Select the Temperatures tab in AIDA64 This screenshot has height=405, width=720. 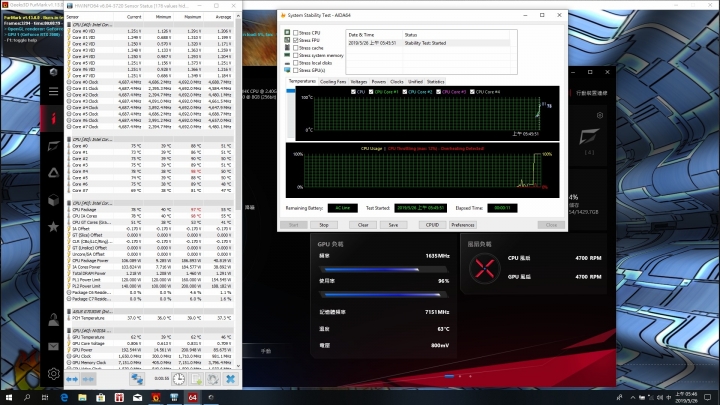(302, 81)
